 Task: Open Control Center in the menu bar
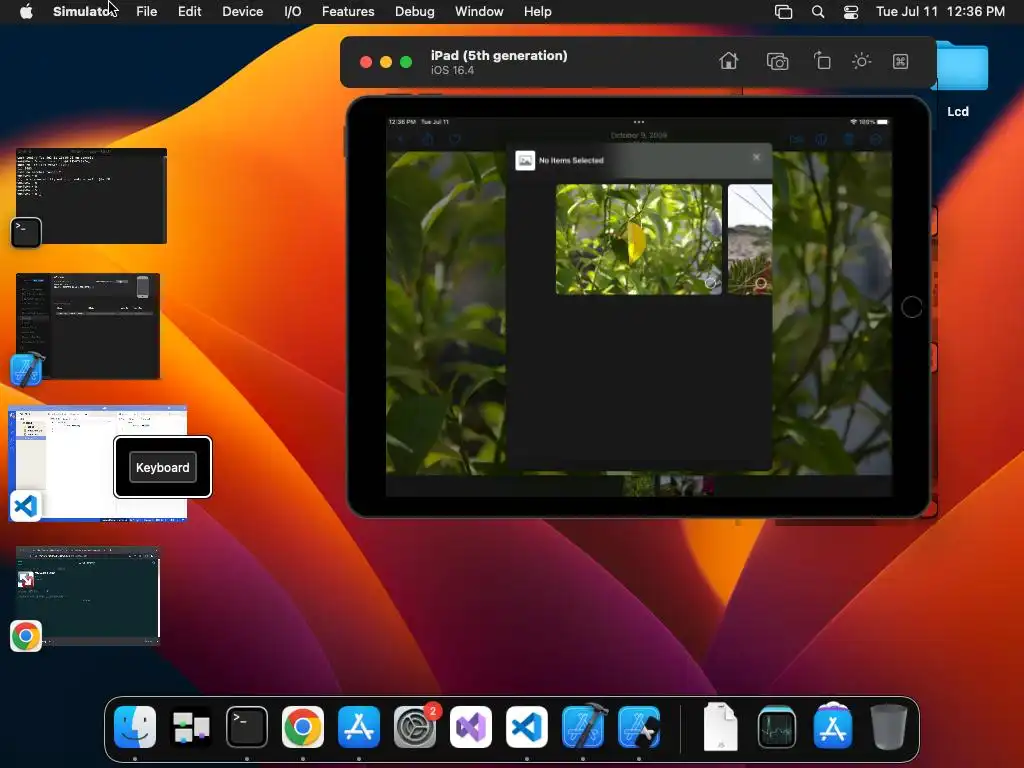point(851,12)
